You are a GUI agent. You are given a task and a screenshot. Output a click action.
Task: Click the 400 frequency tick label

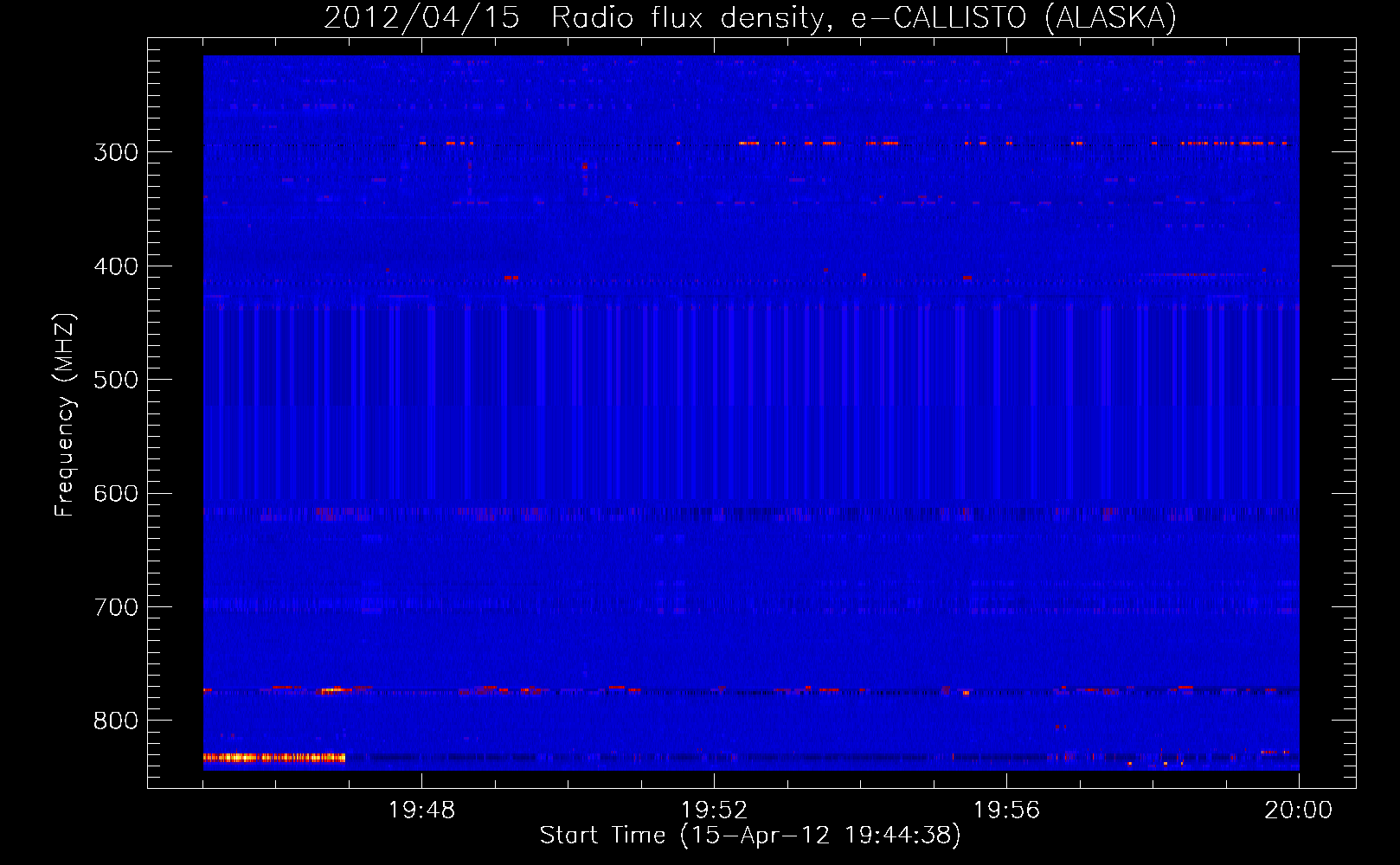116,266
